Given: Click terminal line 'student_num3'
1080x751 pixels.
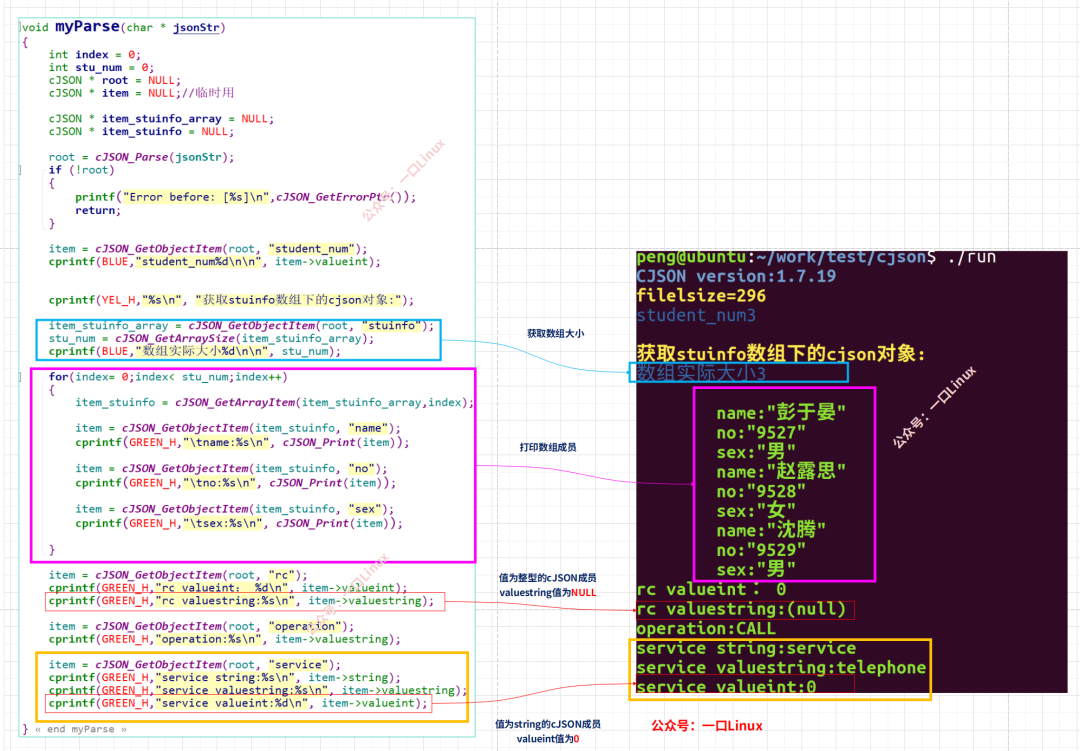Looking at the screenshot, I should click(x=696, y=316).
